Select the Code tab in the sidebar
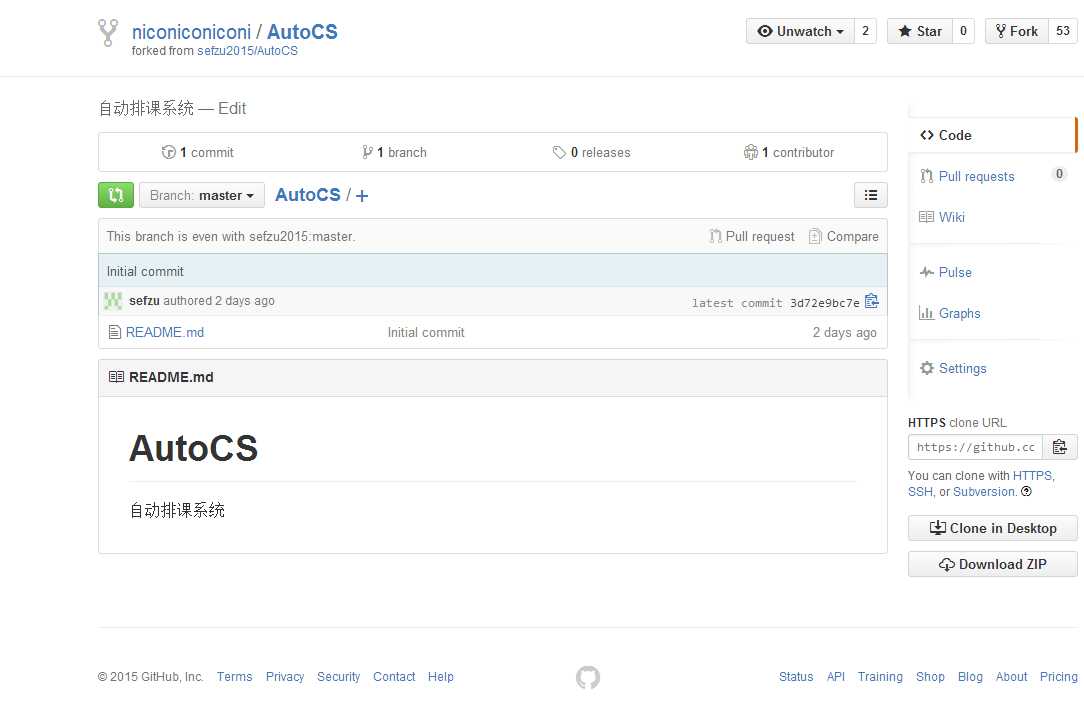Image resolution: width=1084 pixels, height=715 pixels. (993, 136)
